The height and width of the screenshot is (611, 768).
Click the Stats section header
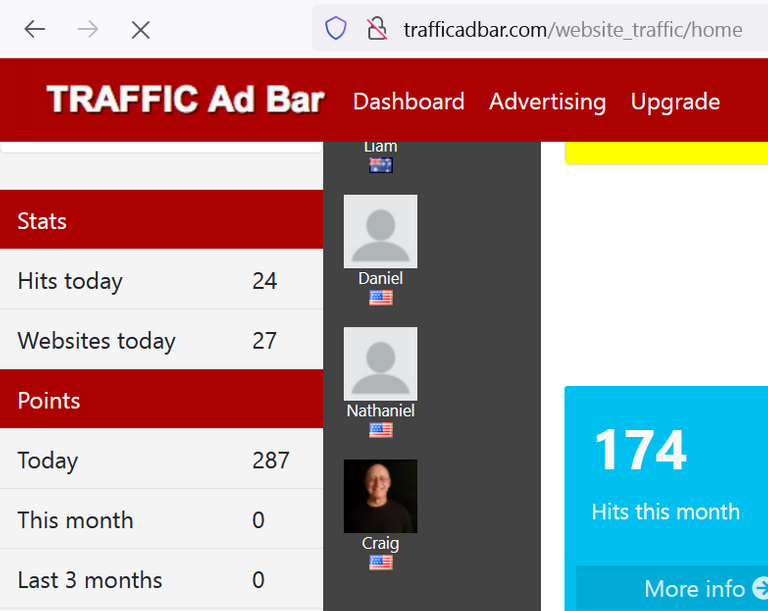[x=162, y=220]
